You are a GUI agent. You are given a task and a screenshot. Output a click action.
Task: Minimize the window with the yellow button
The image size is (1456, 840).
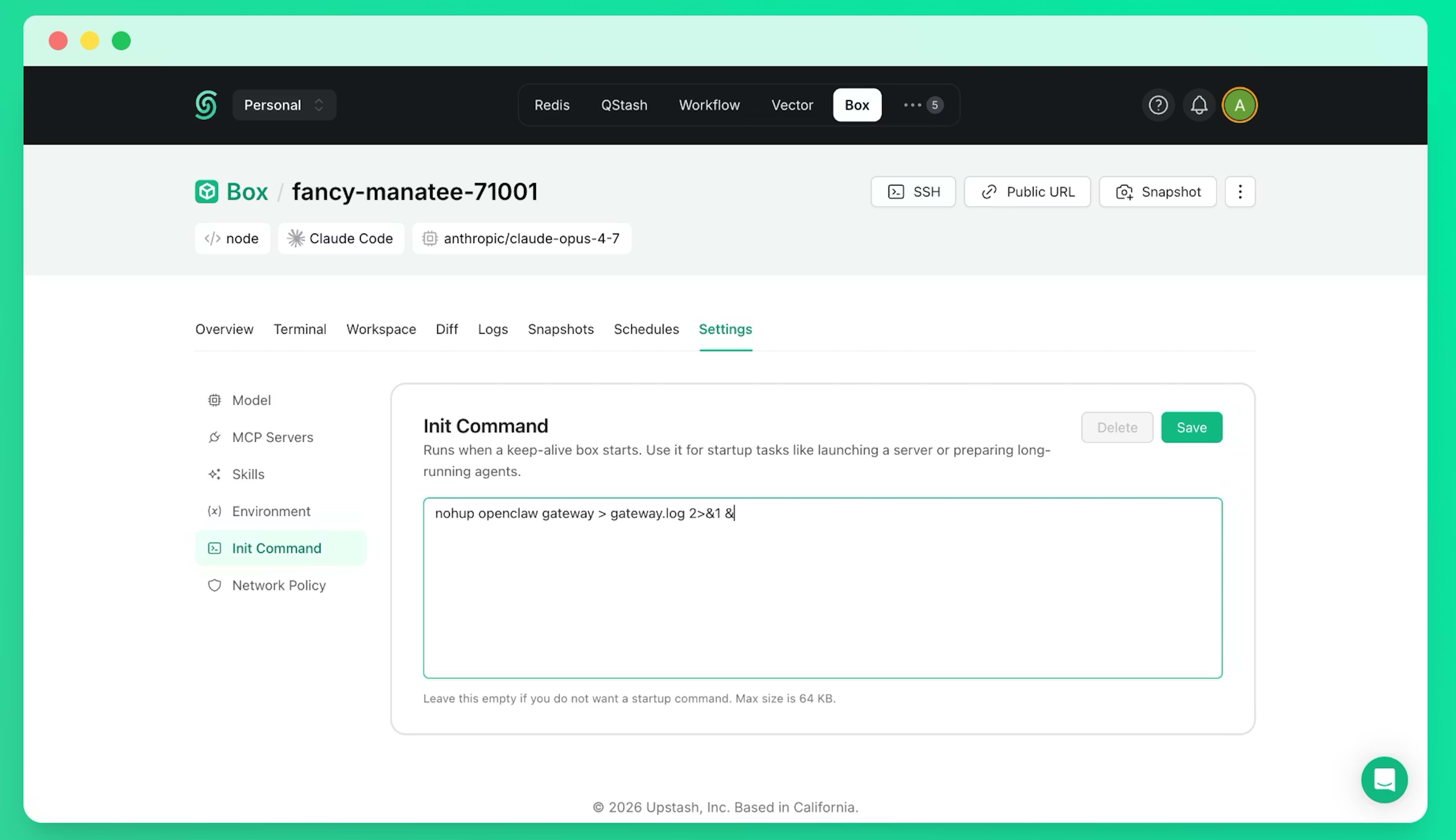(x=90, y=41)
